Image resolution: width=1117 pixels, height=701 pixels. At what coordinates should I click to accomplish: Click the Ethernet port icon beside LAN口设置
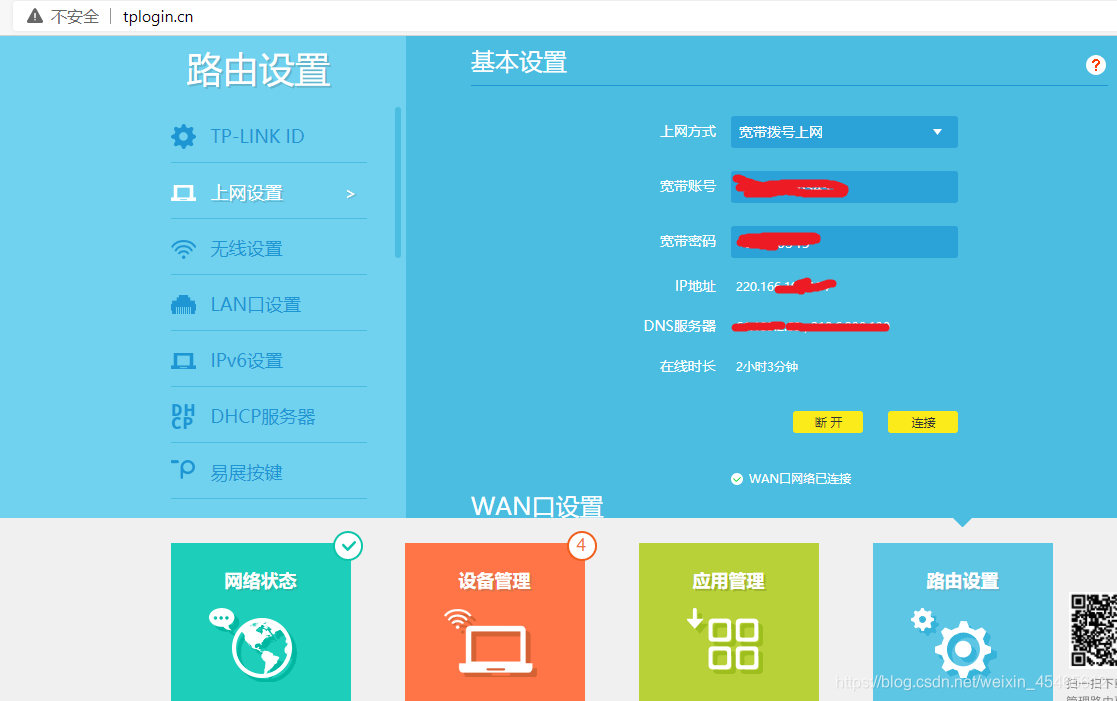pos(183,305)
